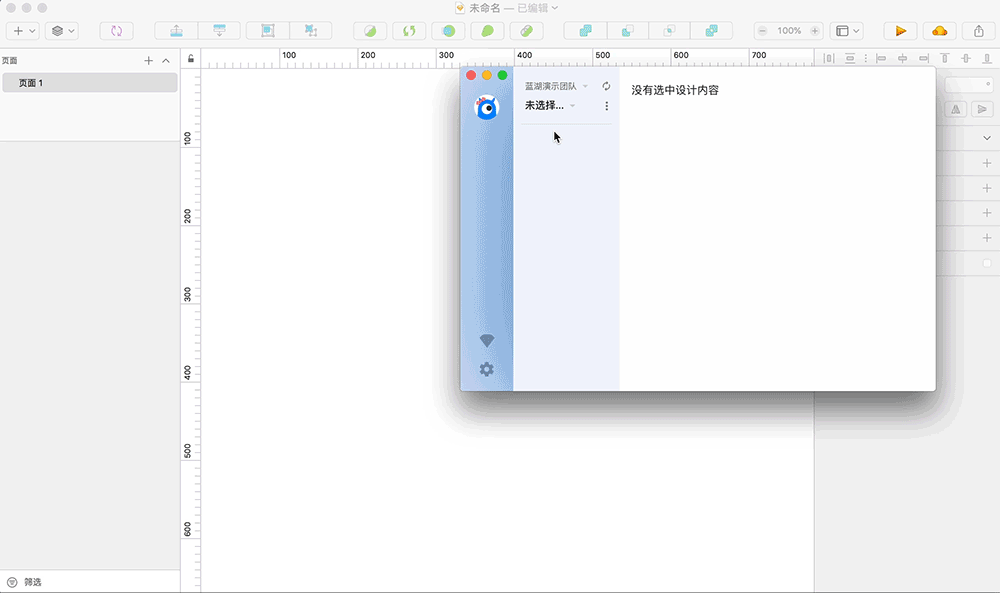Image resolution: width=1000 pixels, height=593 pixels.
Task: Click the align horizontal centers icon
Action: 902,59
